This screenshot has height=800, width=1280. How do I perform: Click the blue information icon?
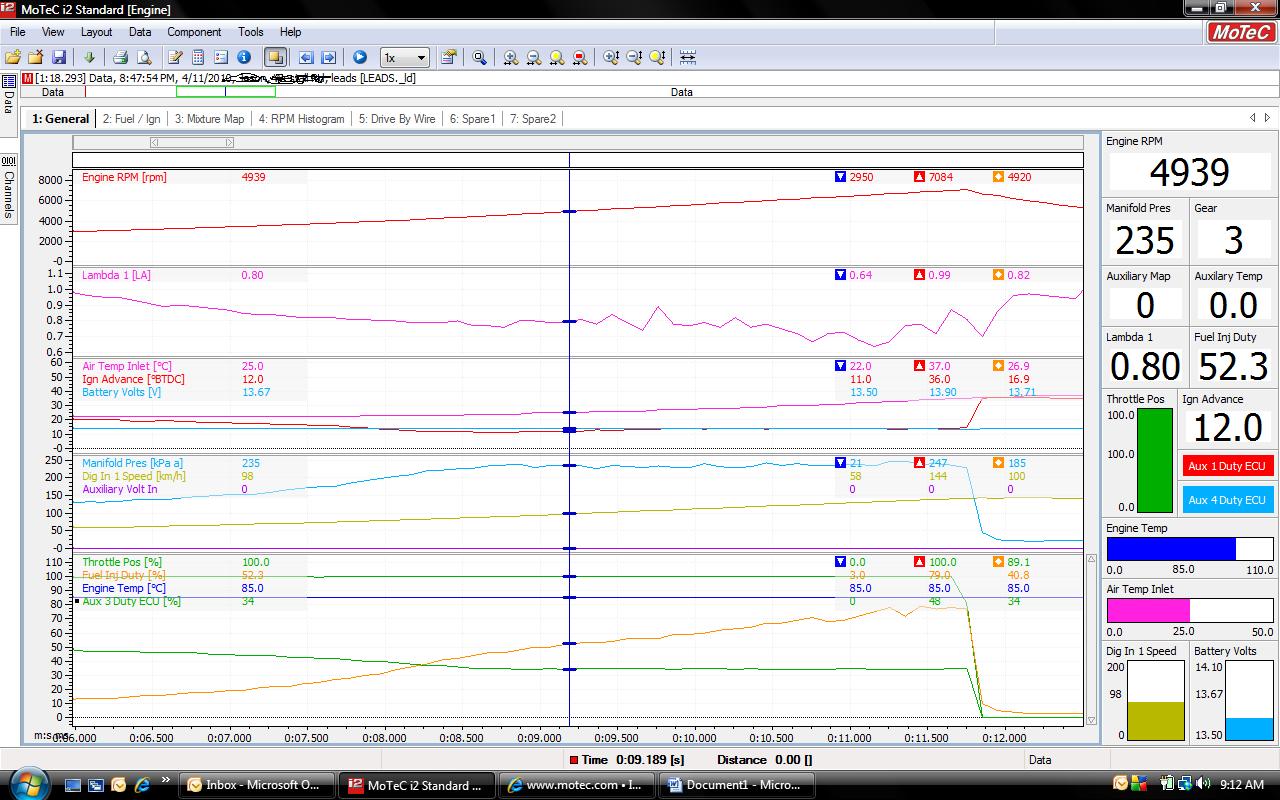pos(243,58)
